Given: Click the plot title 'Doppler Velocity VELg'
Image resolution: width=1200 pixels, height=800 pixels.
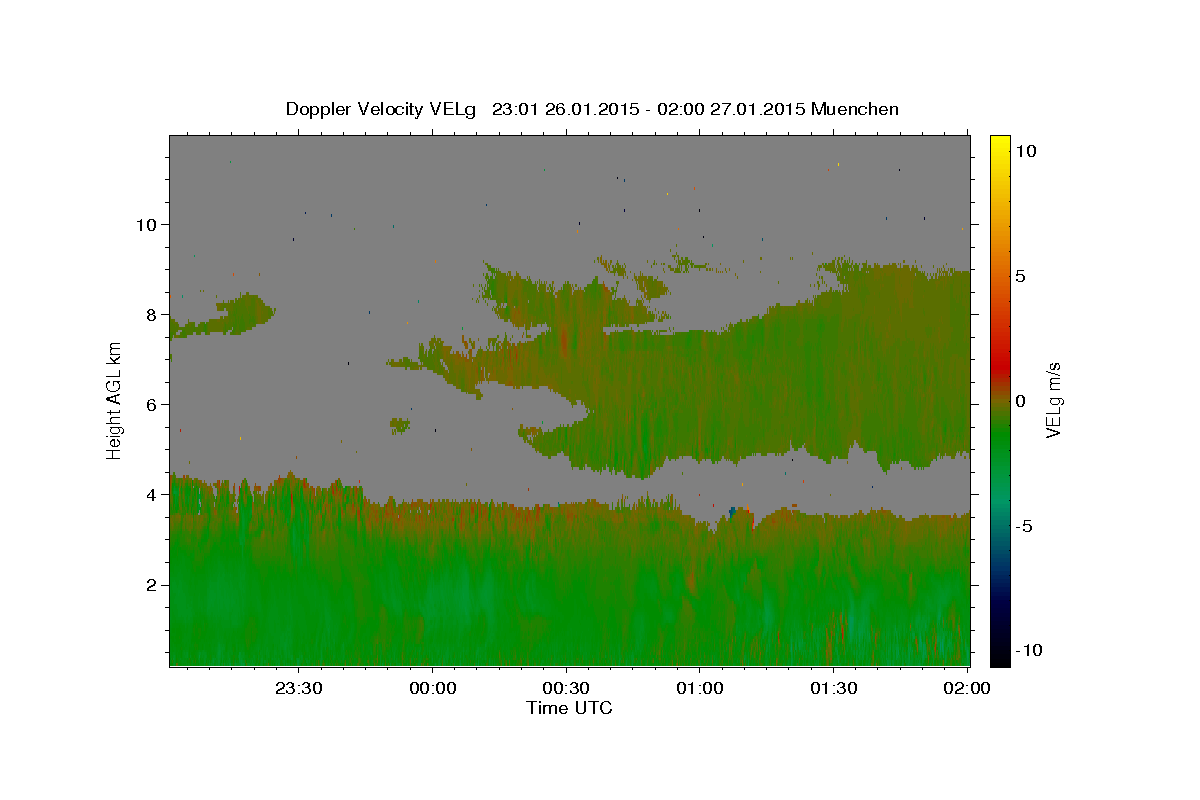Looking at the screenshot, I should [x=383, y=109].
